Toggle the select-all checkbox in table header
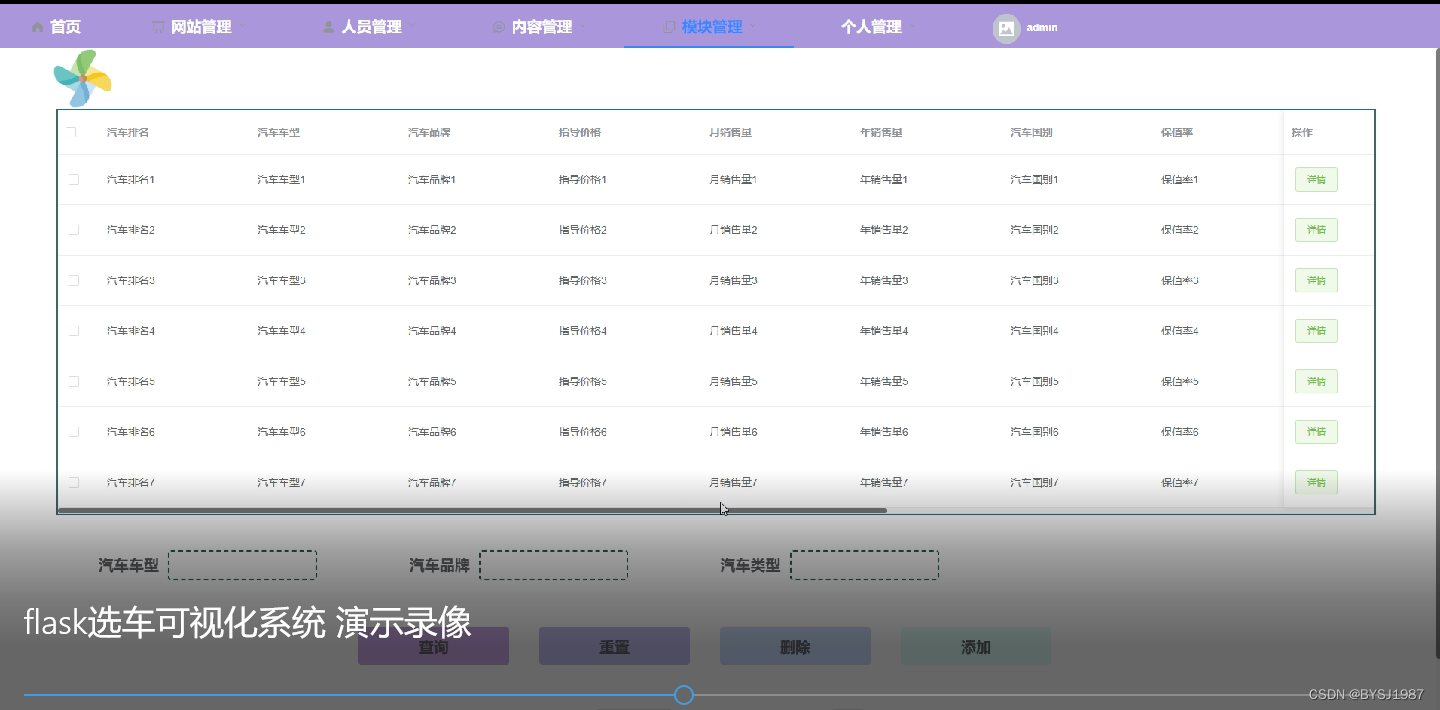 pyautogui.click(x=71, y=132)
